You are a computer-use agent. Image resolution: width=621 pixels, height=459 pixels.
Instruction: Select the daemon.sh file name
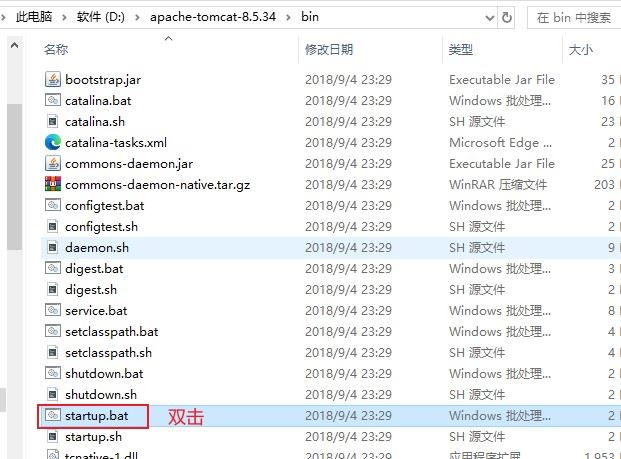click(x=97, y=248)
